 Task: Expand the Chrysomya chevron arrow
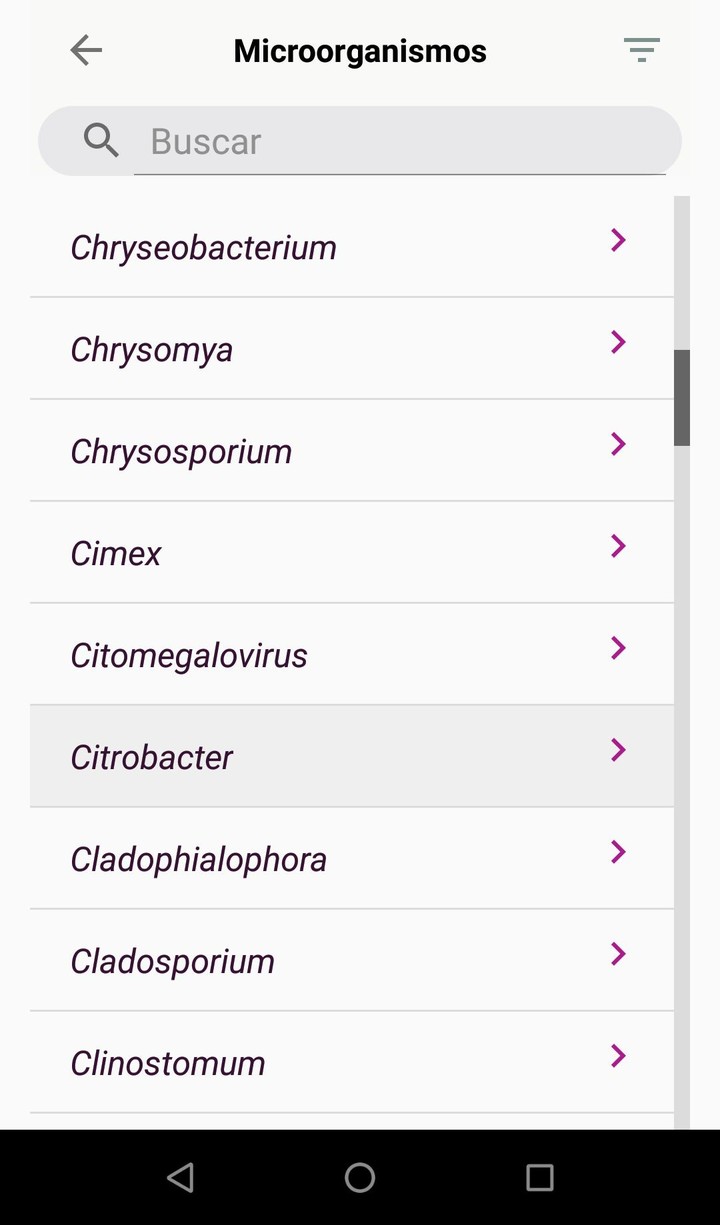618,342
